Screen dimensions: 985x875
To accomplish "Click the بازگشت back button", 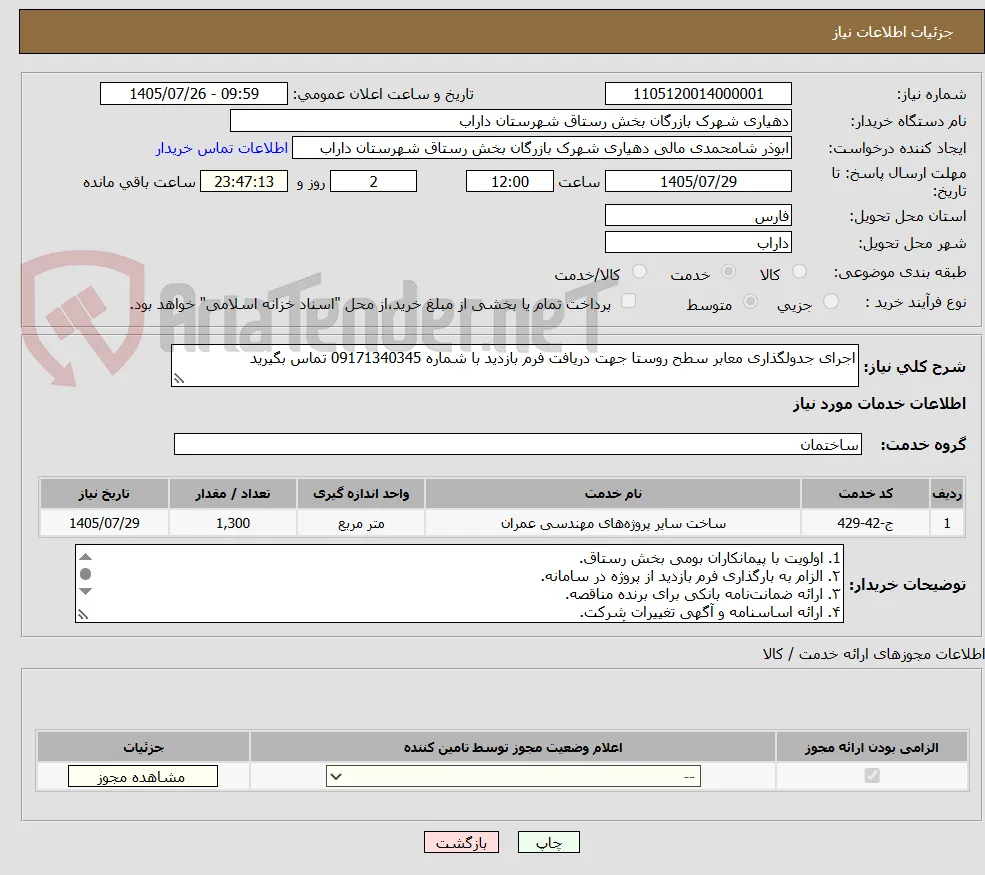I will 461,842.
